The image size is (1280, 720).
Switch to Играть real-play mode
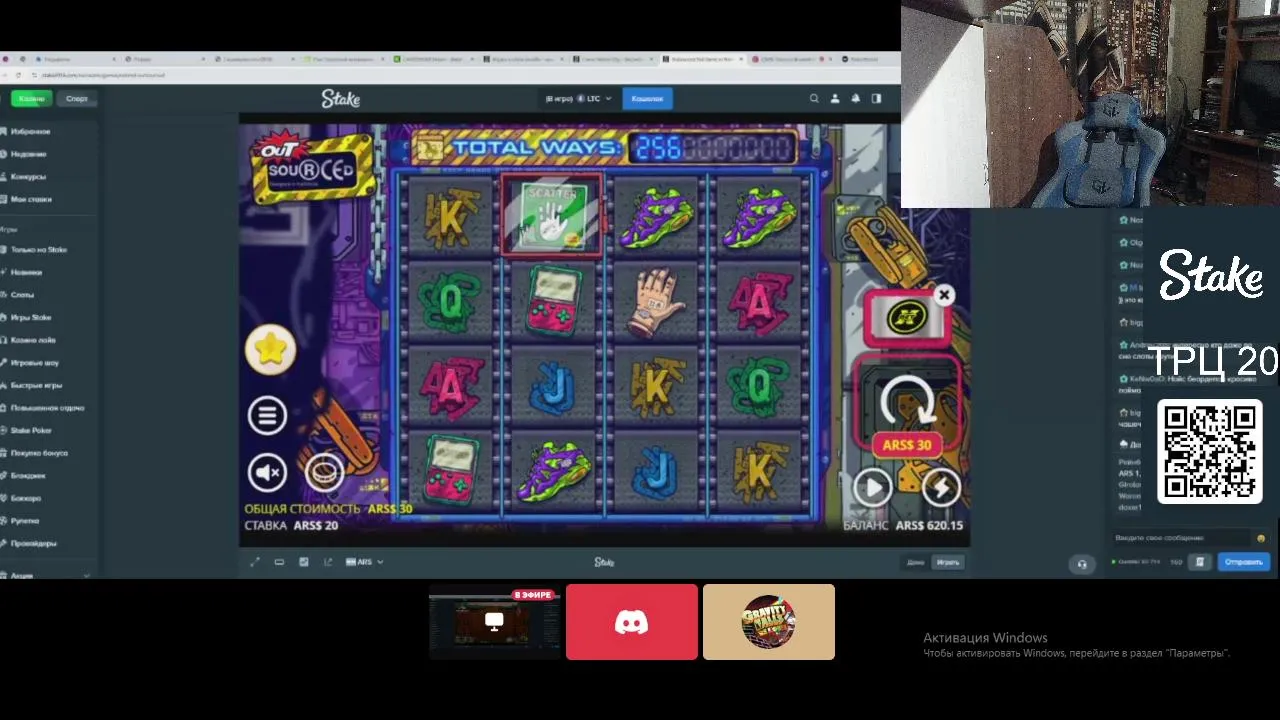tap(948, 562)
